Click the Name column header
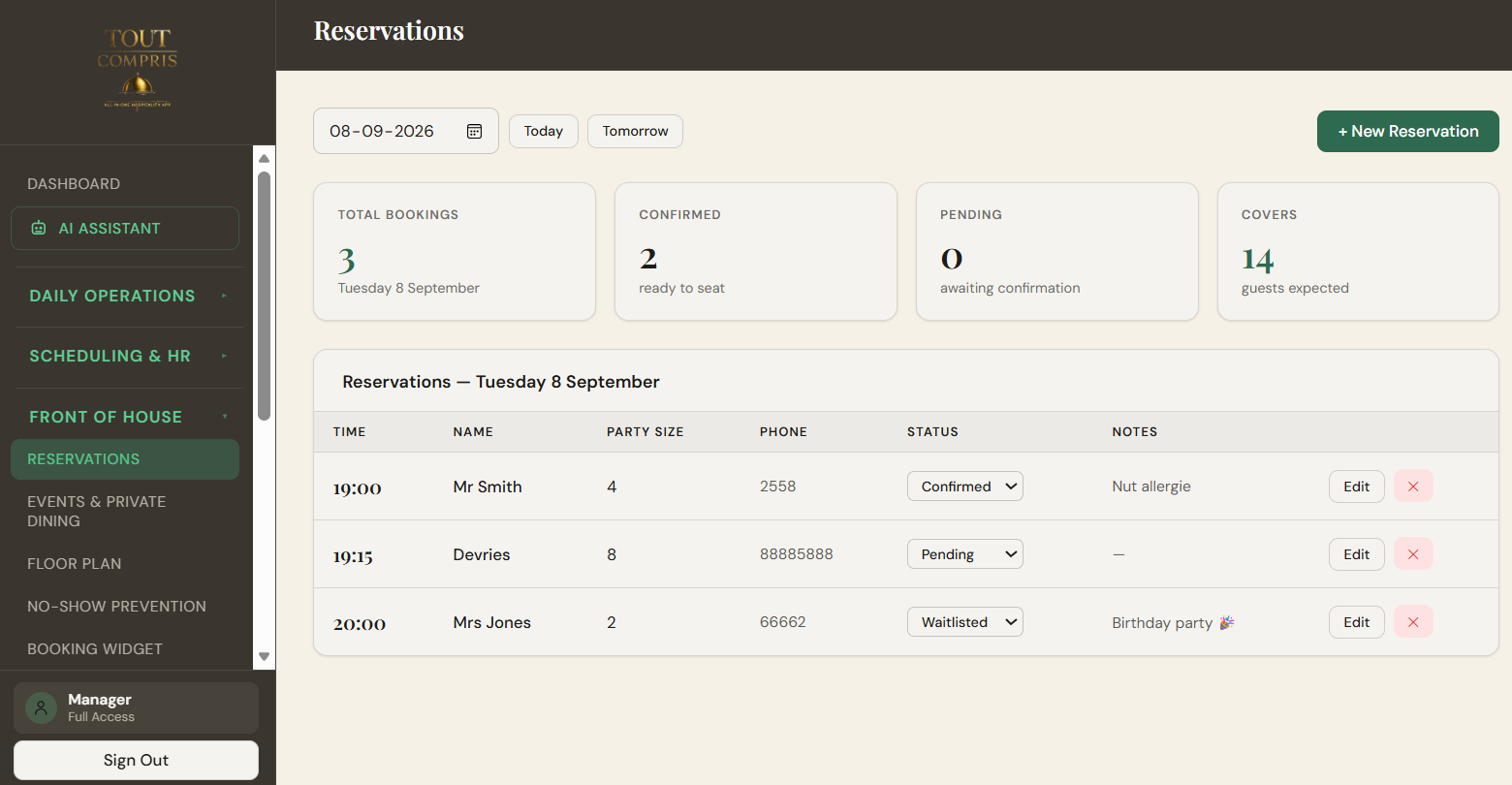This screenshot has height=785, width=1512. (473, 432)
